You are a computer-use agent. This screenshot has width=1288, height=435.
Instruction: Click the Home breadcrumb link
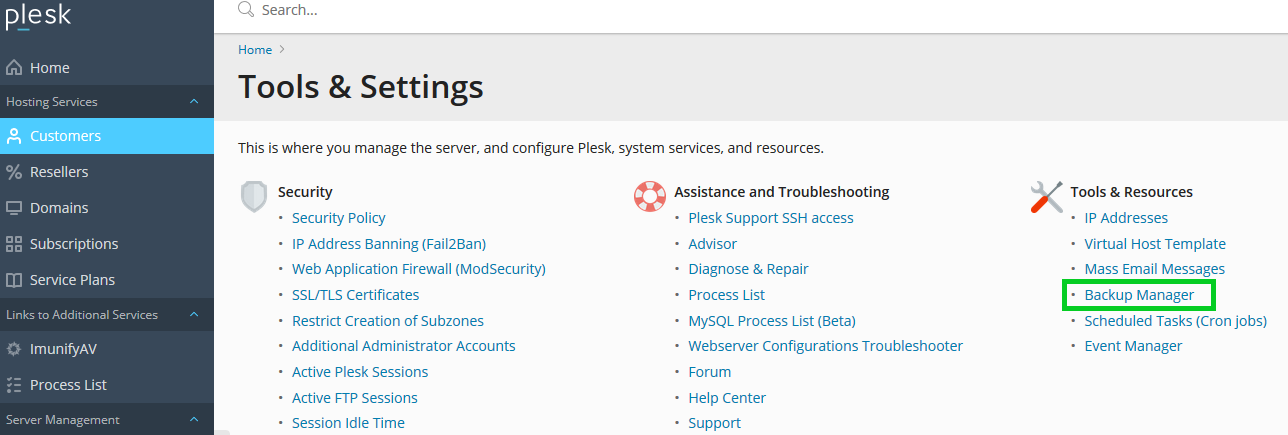point(255,49)
